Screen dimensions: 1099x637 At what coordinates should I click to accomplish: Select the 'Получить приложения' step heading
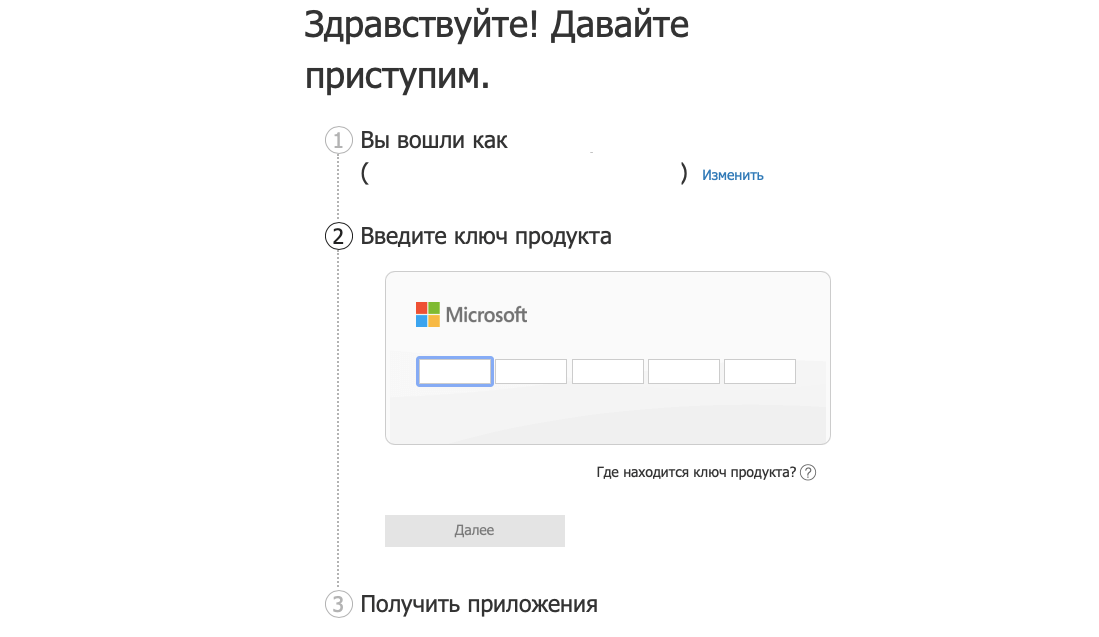point(481,604)
